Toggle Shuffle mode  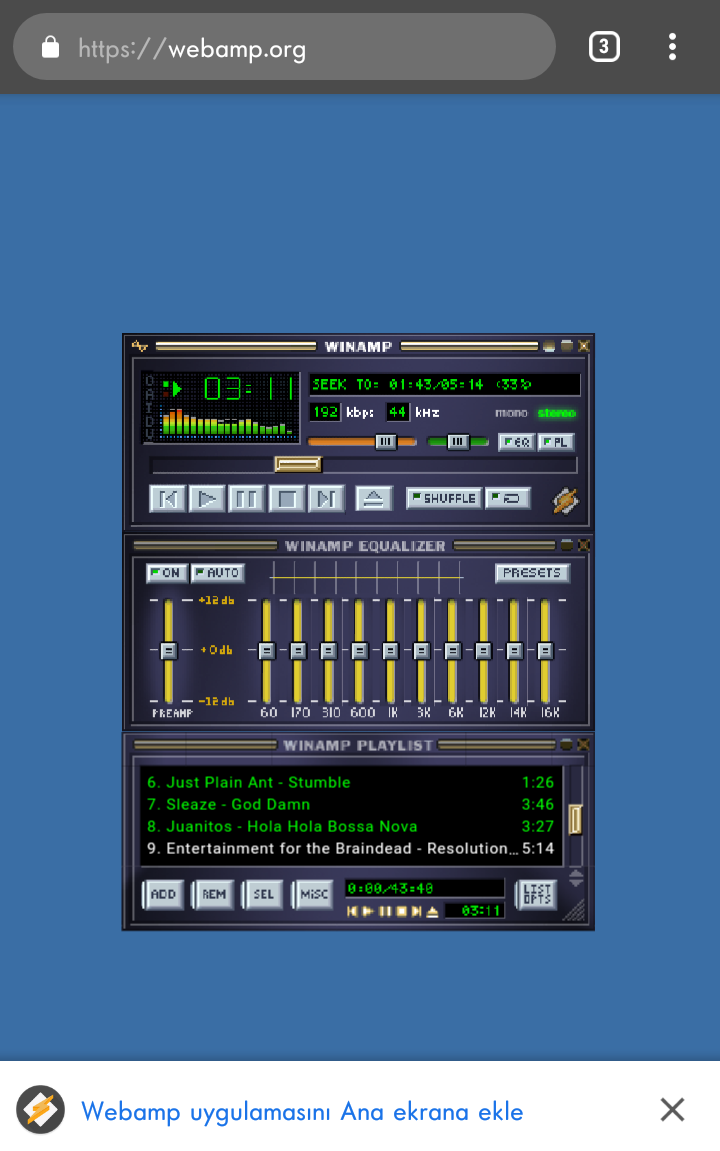pyautogui.click(x=444, y=498)
